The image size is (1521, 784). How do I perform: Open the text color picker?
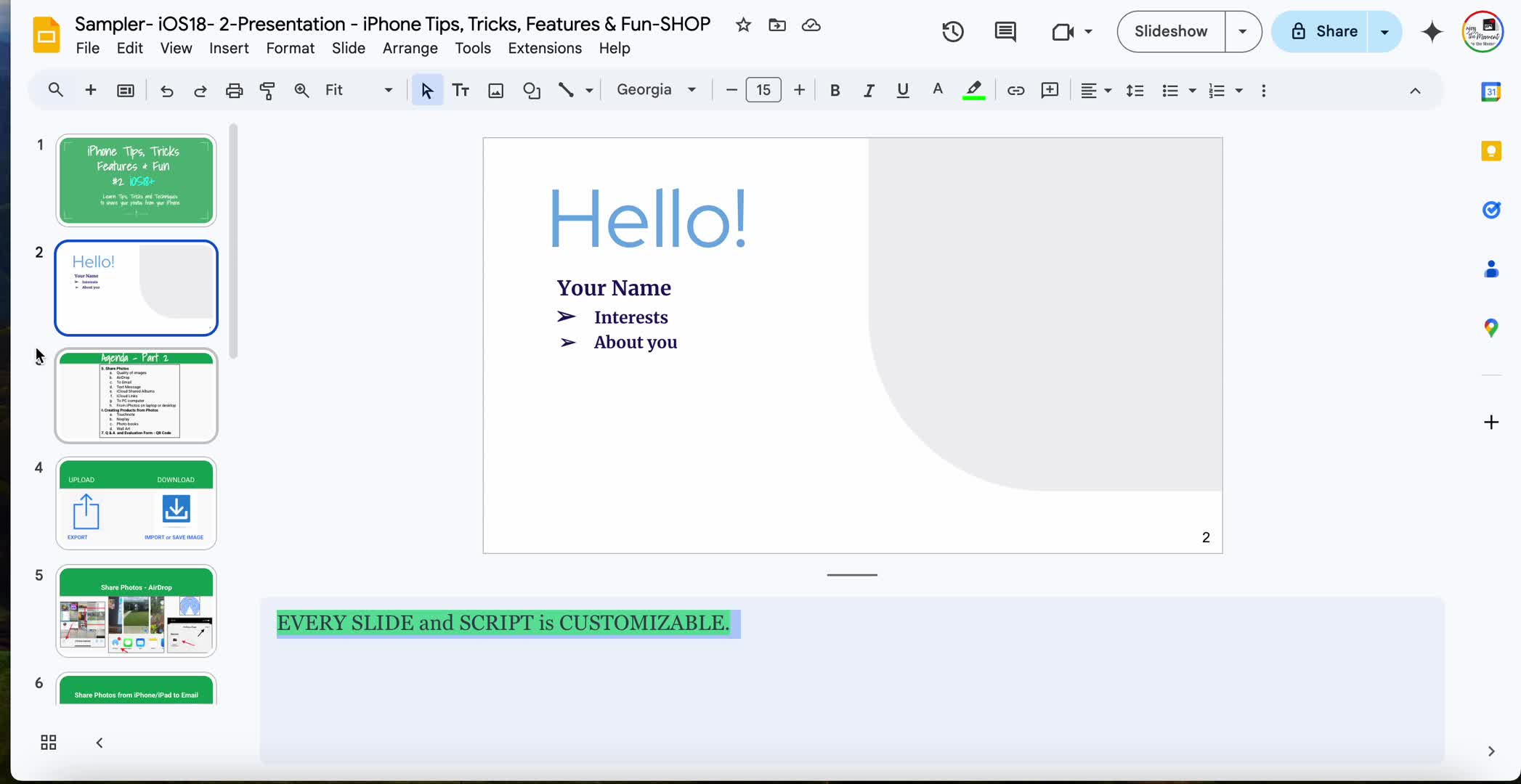click(x=937, y=90)
